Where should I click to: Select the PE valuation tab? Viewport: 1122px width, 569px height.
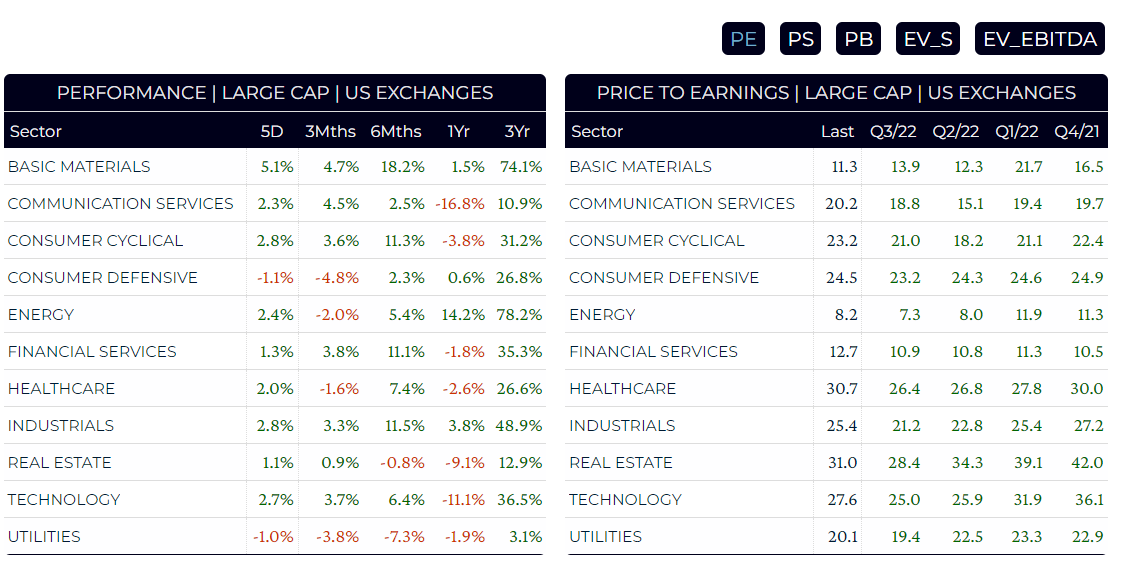(x=743, y=39)
